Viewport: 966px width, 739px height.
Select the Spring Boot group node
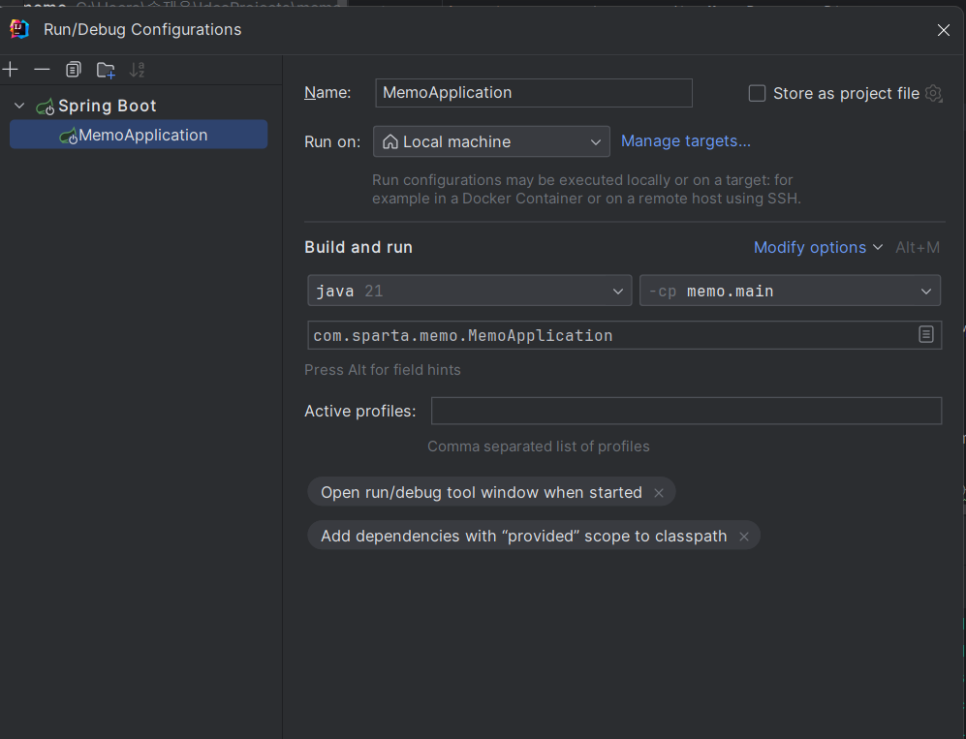click(x=95, y=106)
